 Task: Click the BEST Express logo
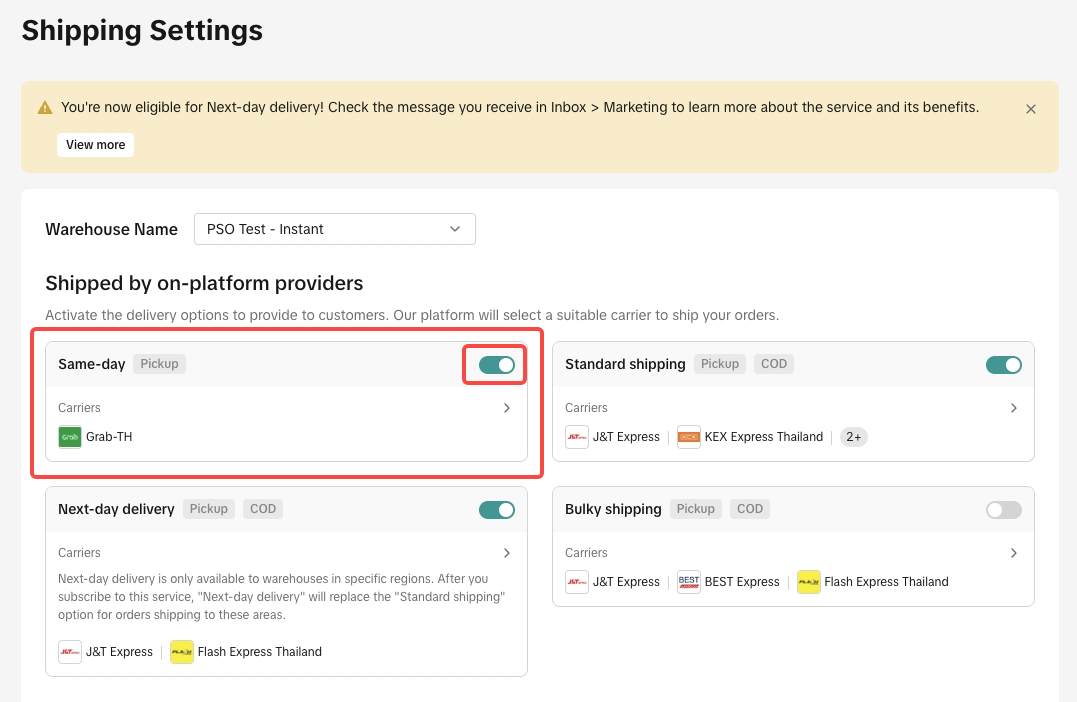[689, 582]
